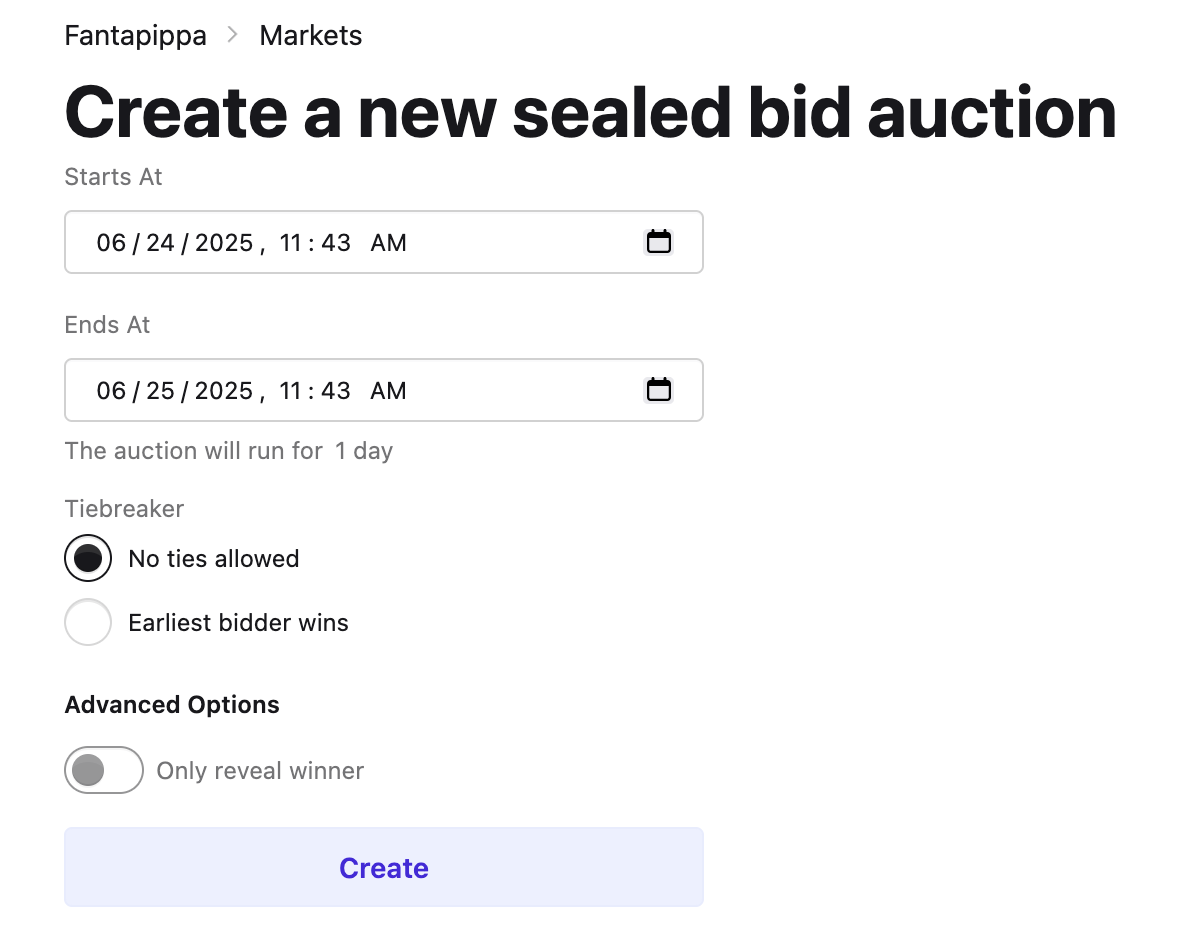Select AM in Starts At field

click(388, 242)
